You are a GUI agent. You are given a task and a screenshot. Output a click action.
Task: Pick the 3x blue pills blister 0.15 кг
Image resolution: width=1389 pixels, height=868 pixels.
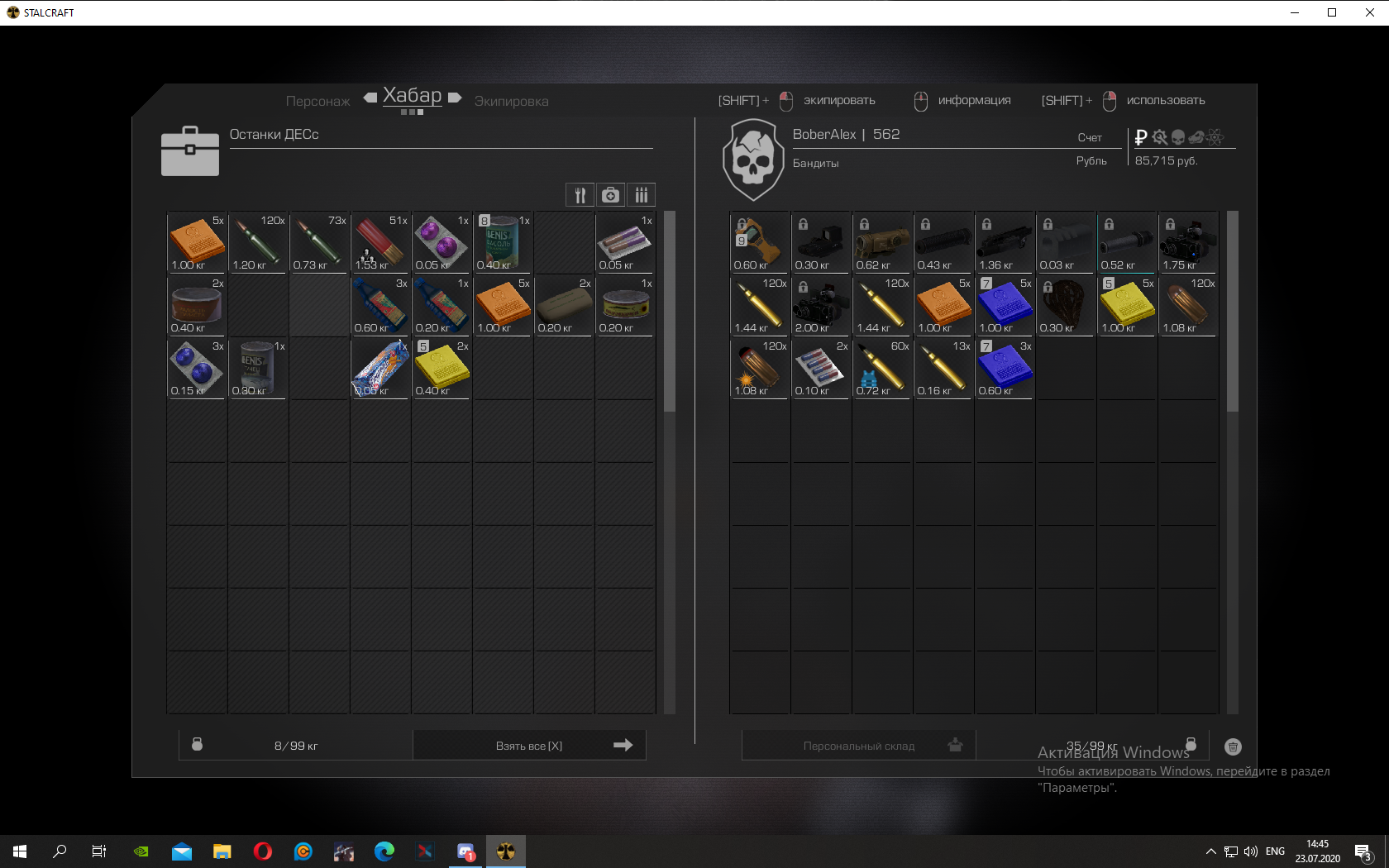[x=197, y=368]
